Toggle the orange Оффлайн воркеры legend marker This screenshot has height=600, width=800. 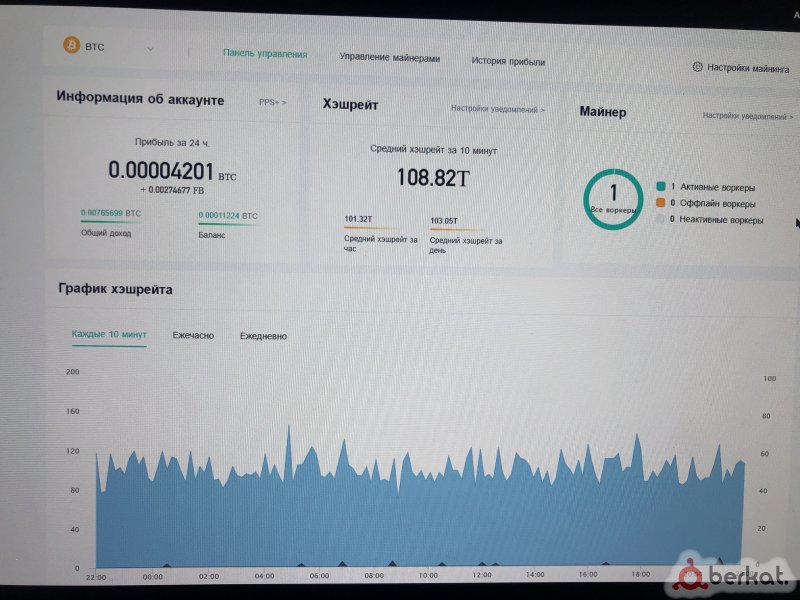pos(660,203)
